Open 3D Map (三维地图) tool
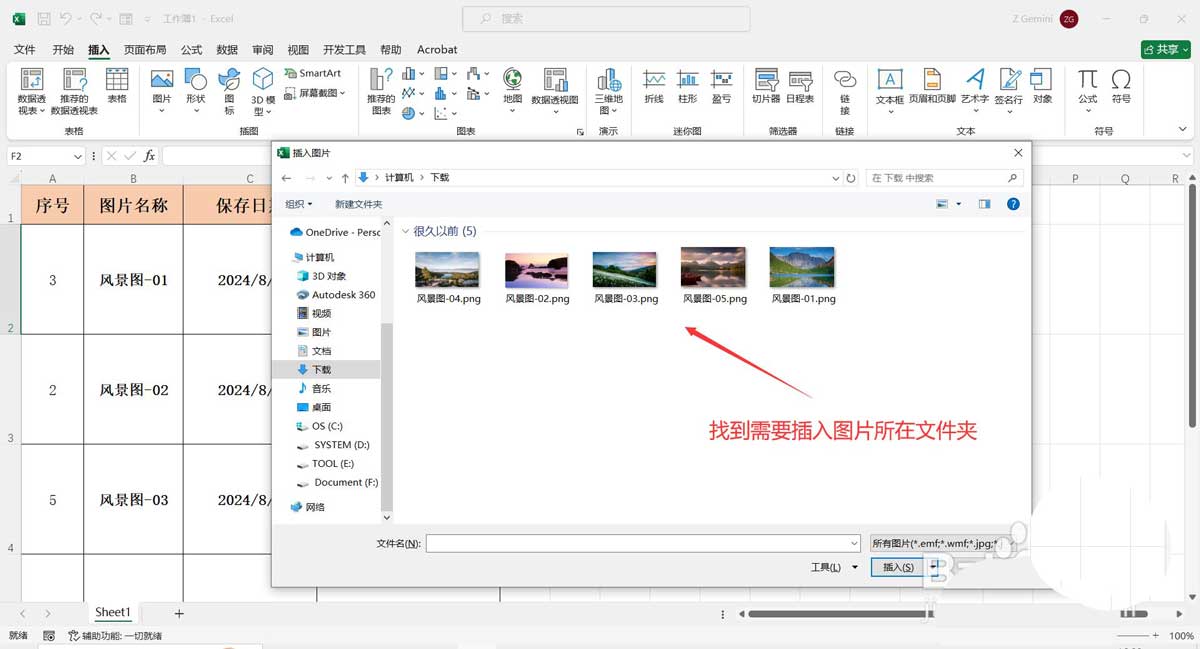 point(608,91)
